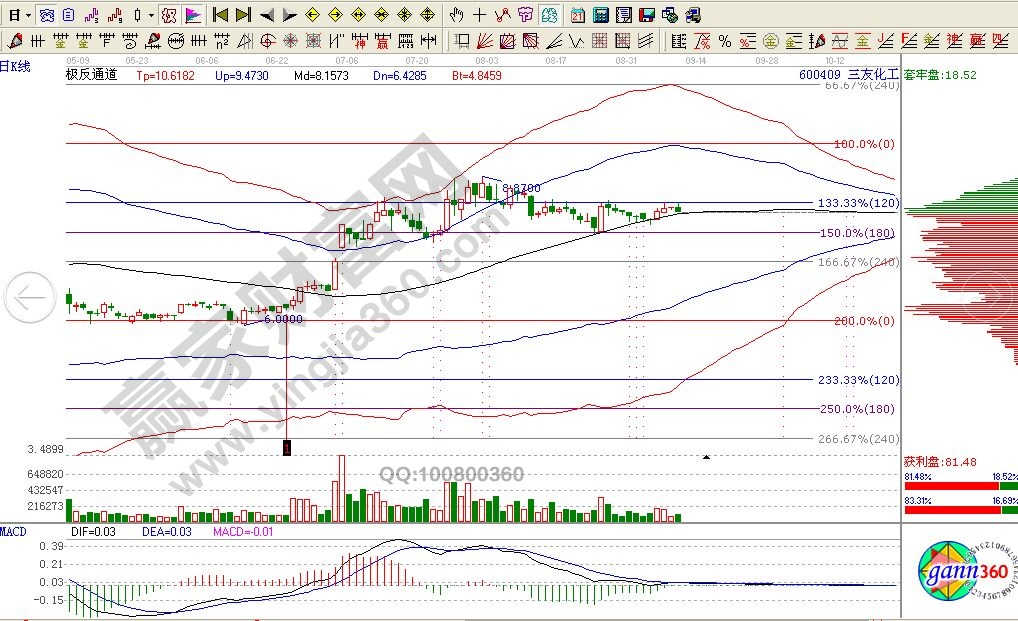Image resolution: width=1018 pixels, height=621 pixels.
Task: Click the crosshair cursor tool
Action: (479, 15)
